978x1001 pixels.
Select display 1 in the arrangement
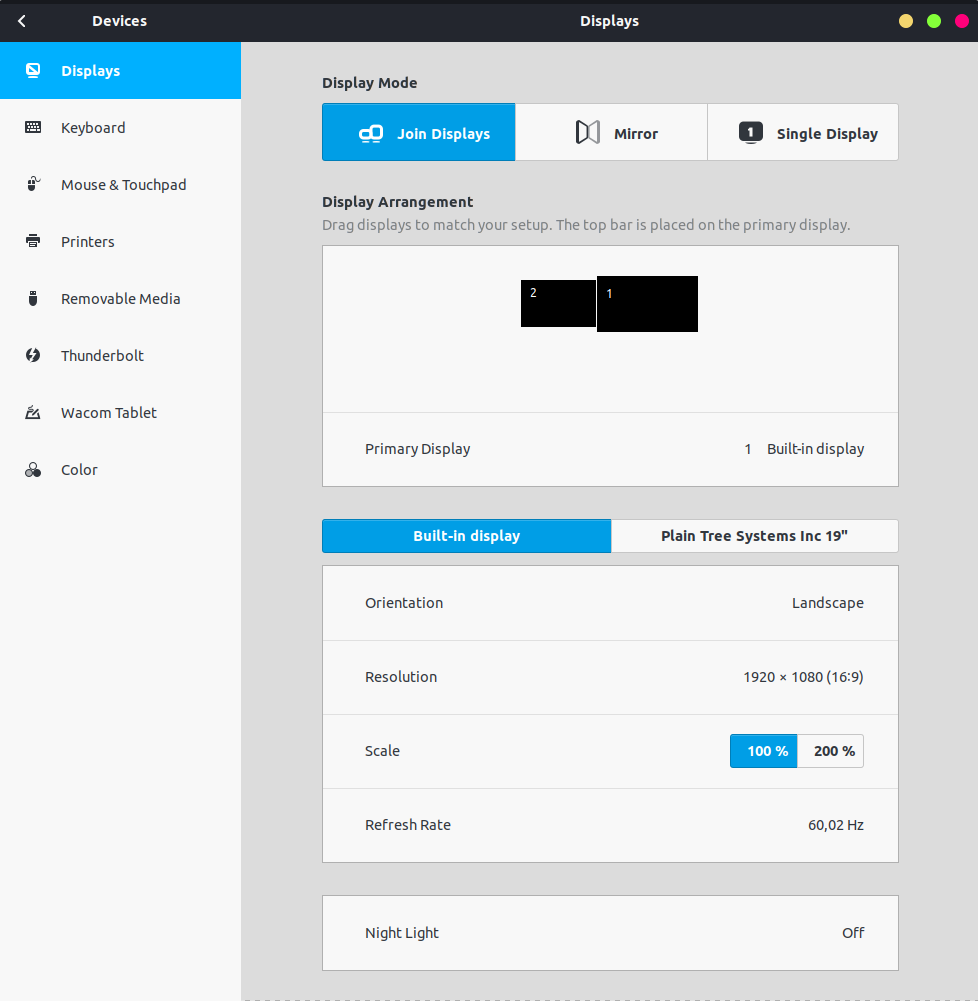647,304
